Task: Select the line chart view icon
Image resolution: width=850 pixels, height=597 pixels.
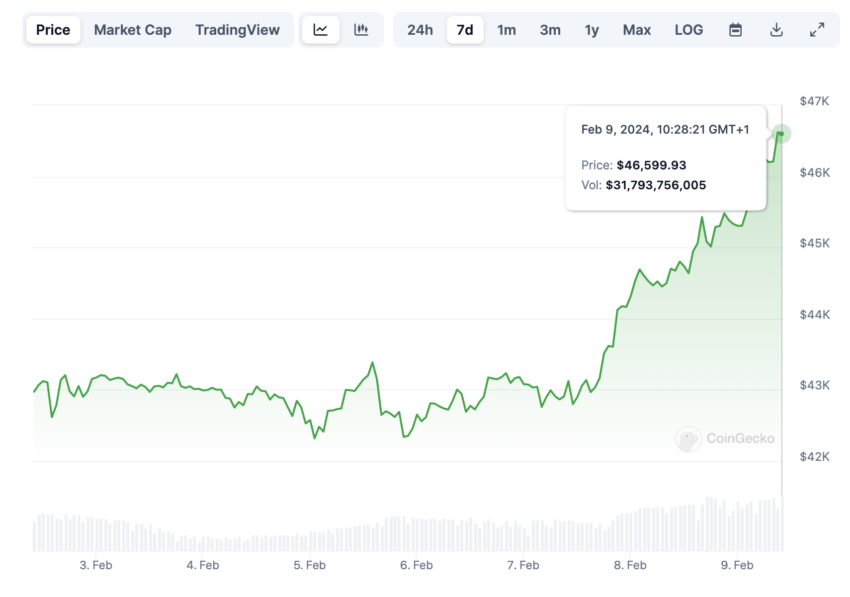Action: (320, 30)
